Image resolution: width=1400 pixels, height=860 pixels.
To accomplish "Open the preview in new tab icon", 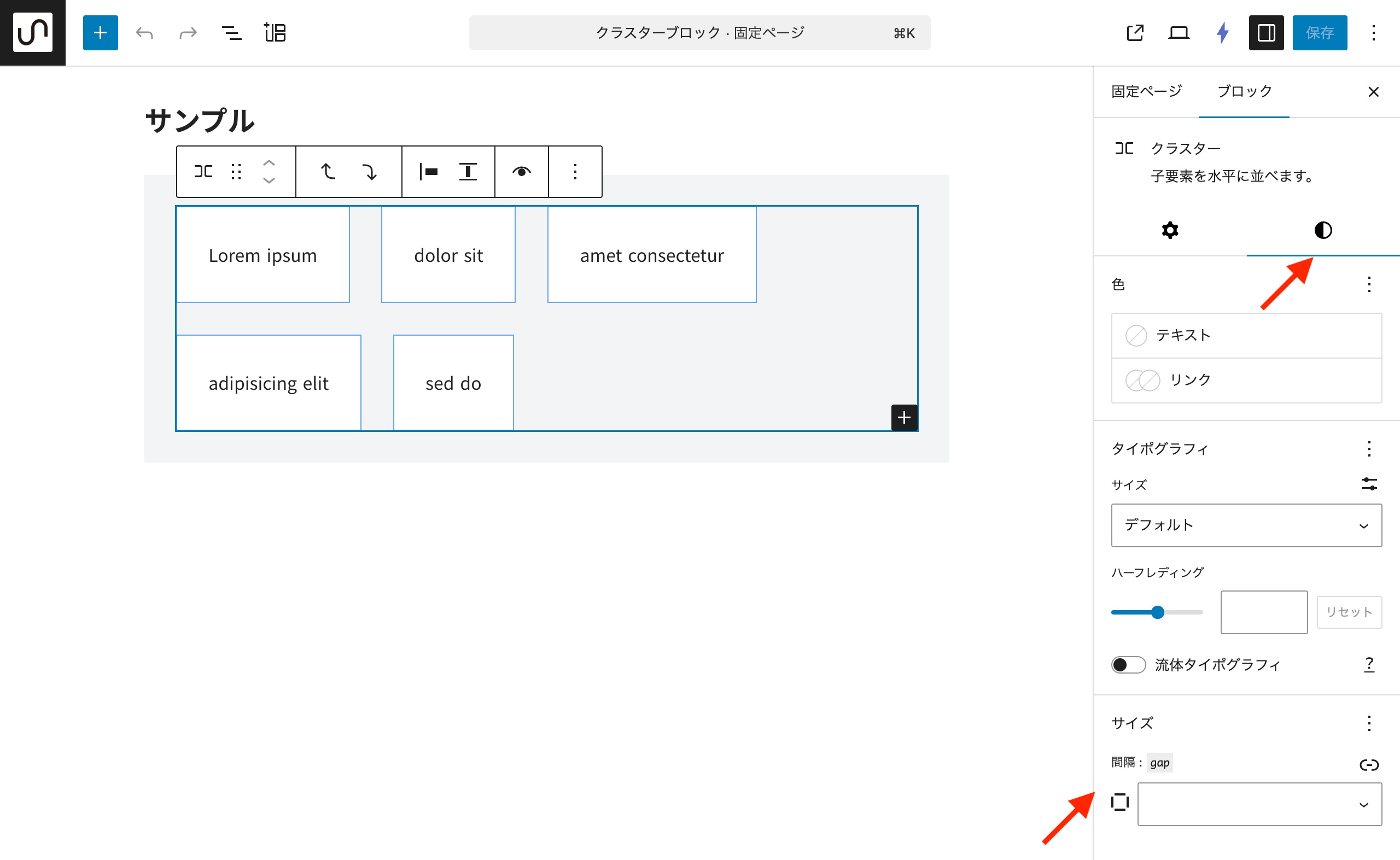I will coord(1135,33).
